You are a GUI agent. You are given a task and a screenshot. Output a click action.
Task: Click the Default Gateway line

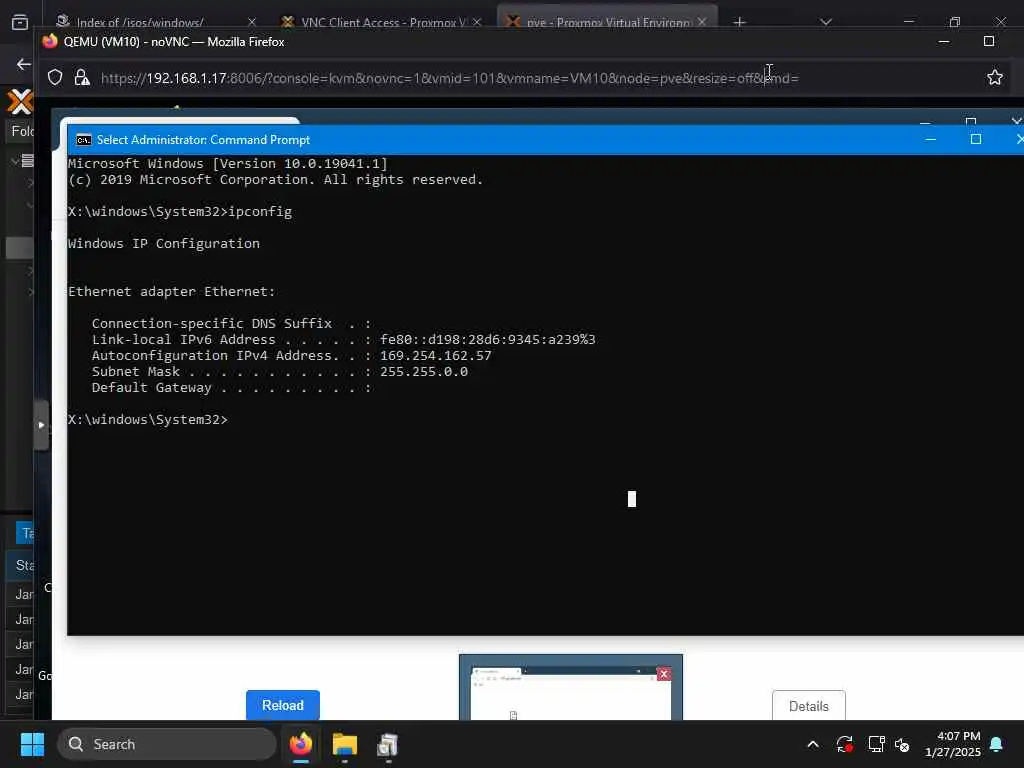232,388
